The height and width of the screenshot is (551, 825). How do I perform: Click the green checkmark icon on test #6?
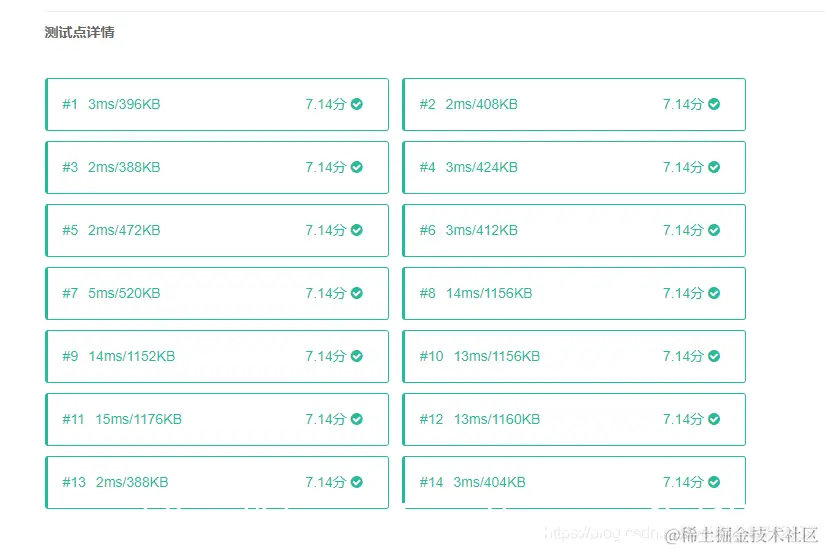714,230
